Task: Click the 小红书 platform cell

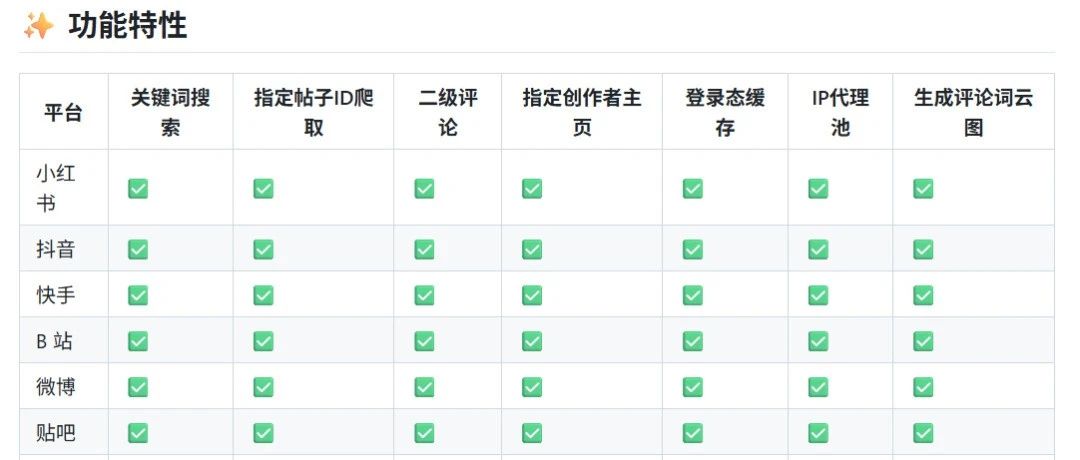Action: 63,187
